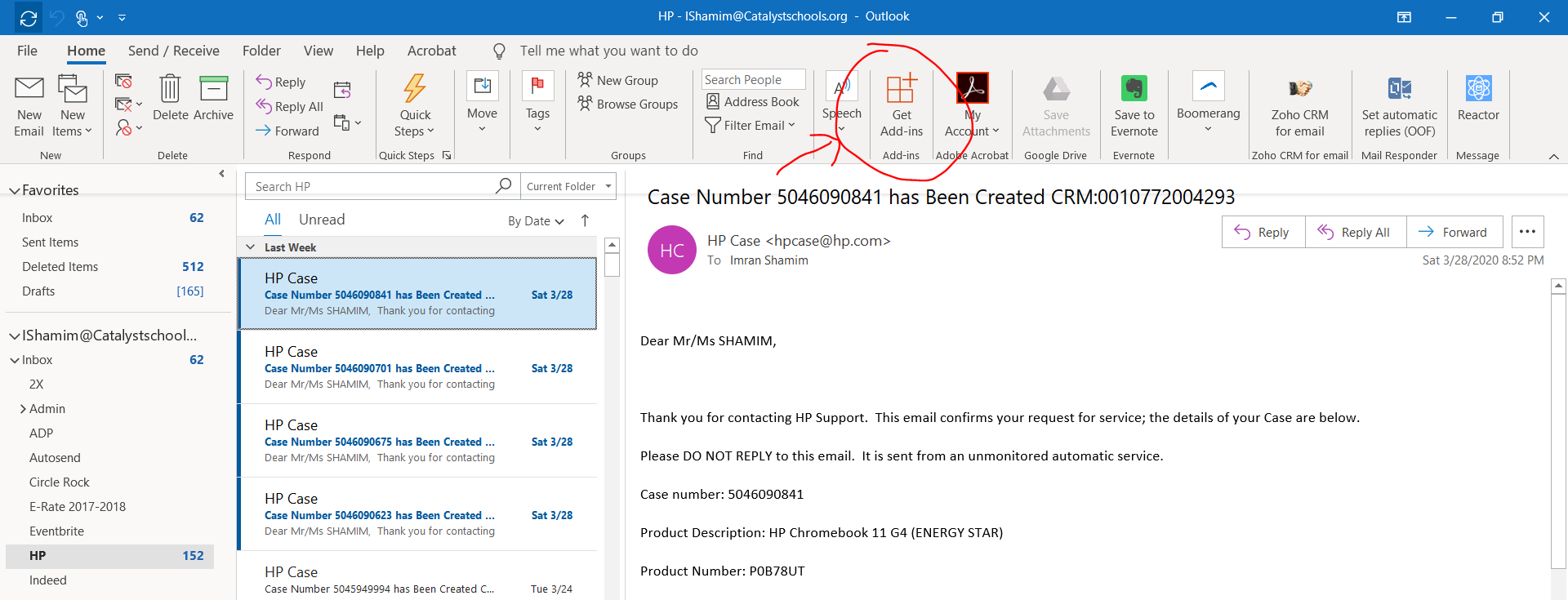The height and width of the screenshot is (600, 1568).
Task: Open the Filter Email dropdown
Action: [x=750, y=125]
